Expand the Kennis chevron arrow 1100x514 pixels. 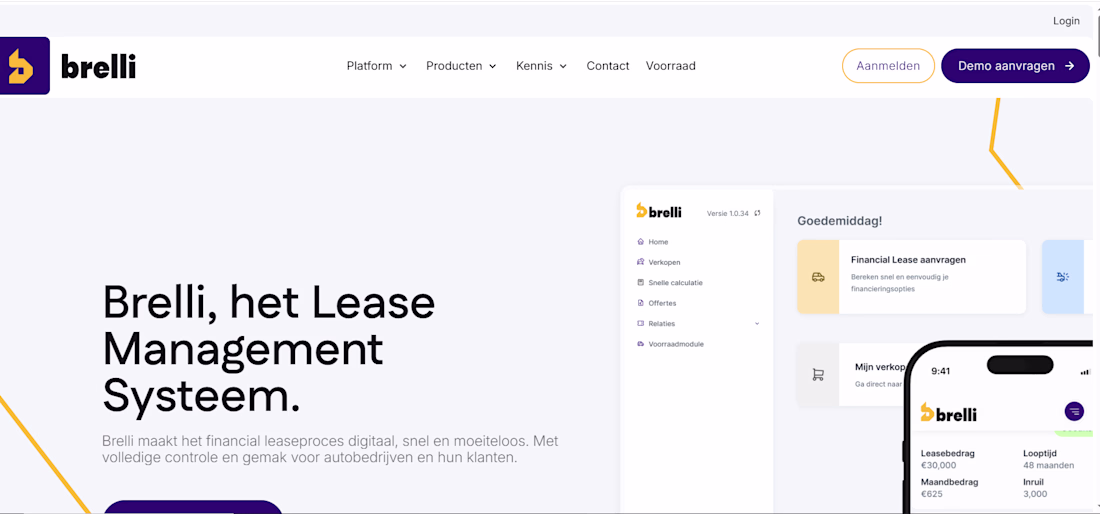point(563,67)
